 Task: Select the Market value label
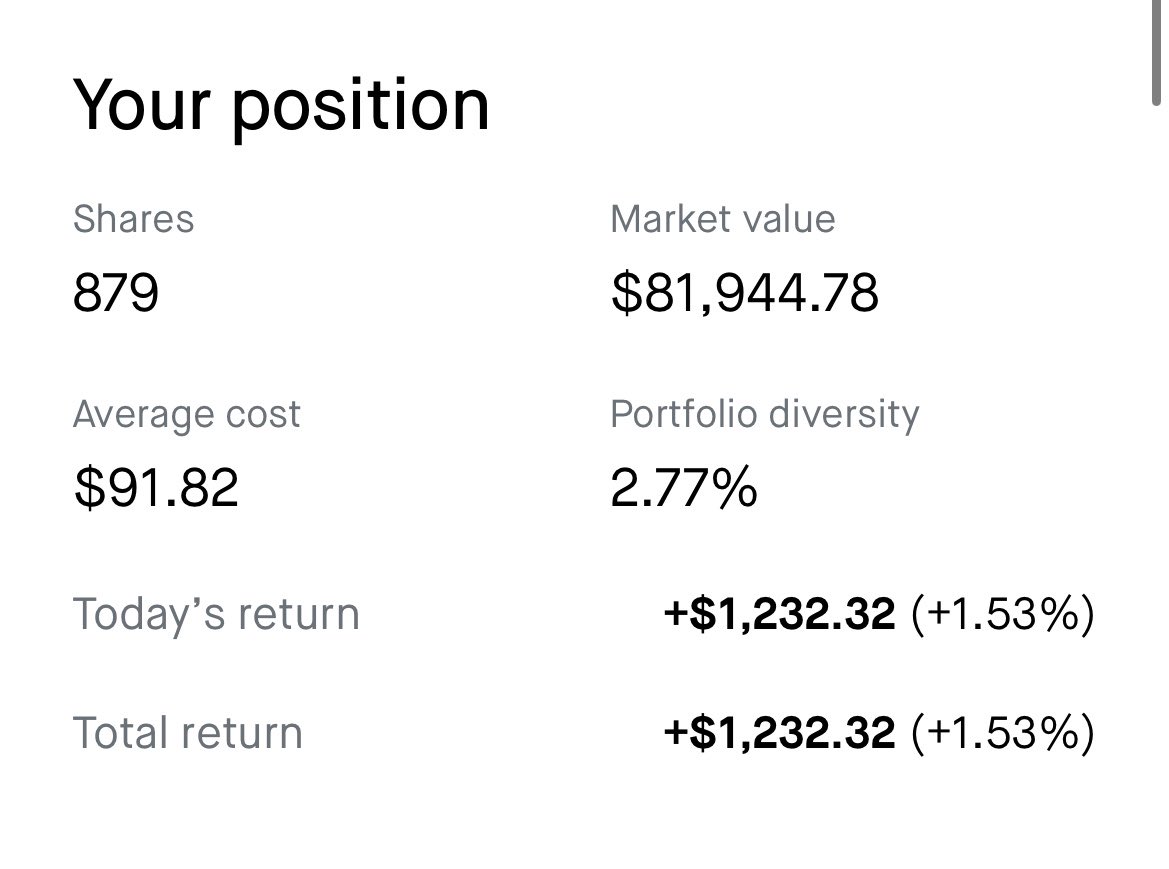point(722,219)
